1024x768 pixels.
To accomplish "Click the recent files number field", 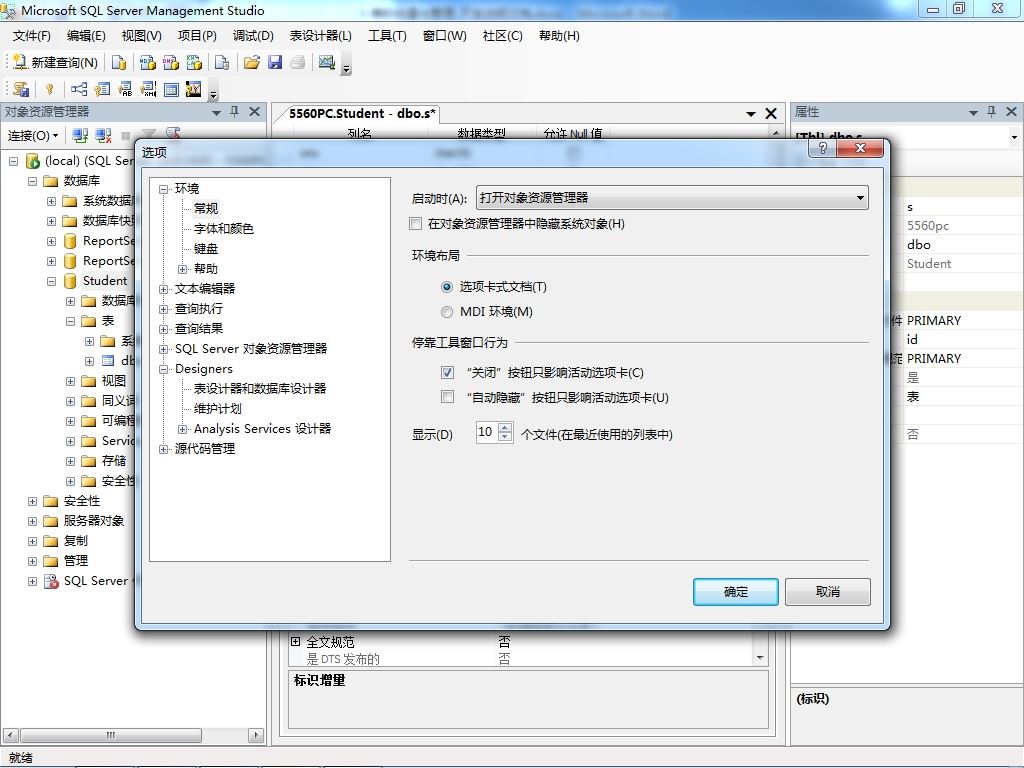I will pyautogui.click(x=487, y=432).
